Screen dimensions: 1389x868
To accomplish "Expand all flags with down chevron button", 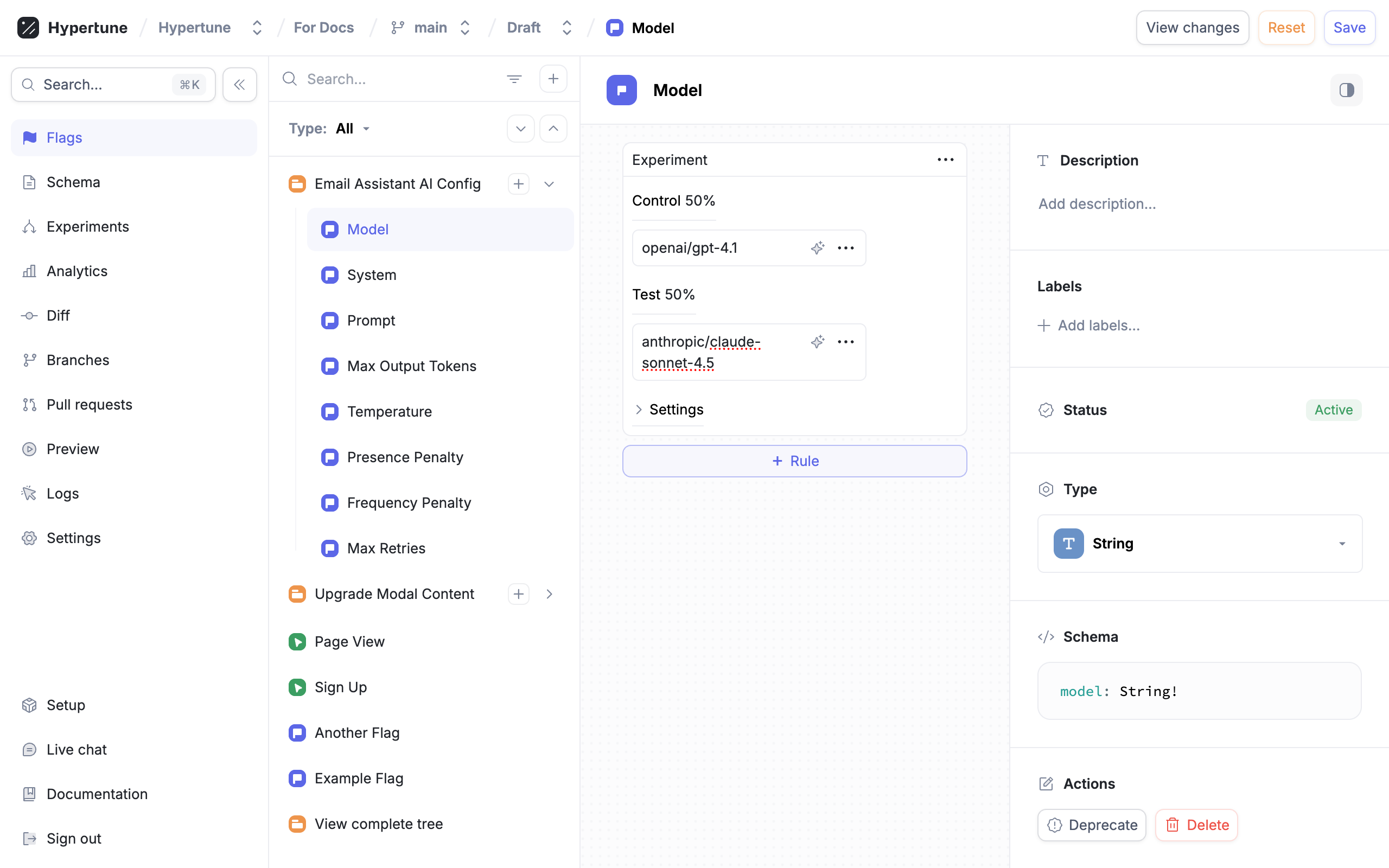I will point(520,129).
